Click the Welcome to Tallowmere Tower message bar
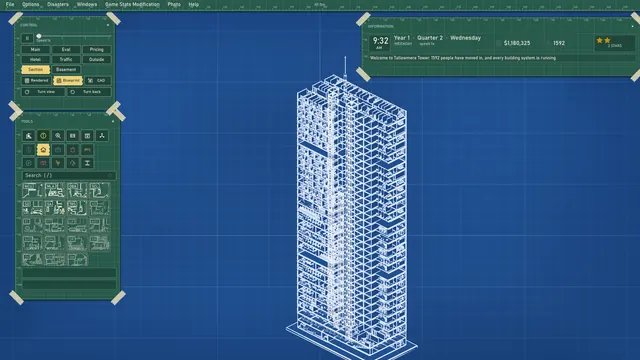Image resolution: width=640 pixels, height=360 pixels. (501, 58)
